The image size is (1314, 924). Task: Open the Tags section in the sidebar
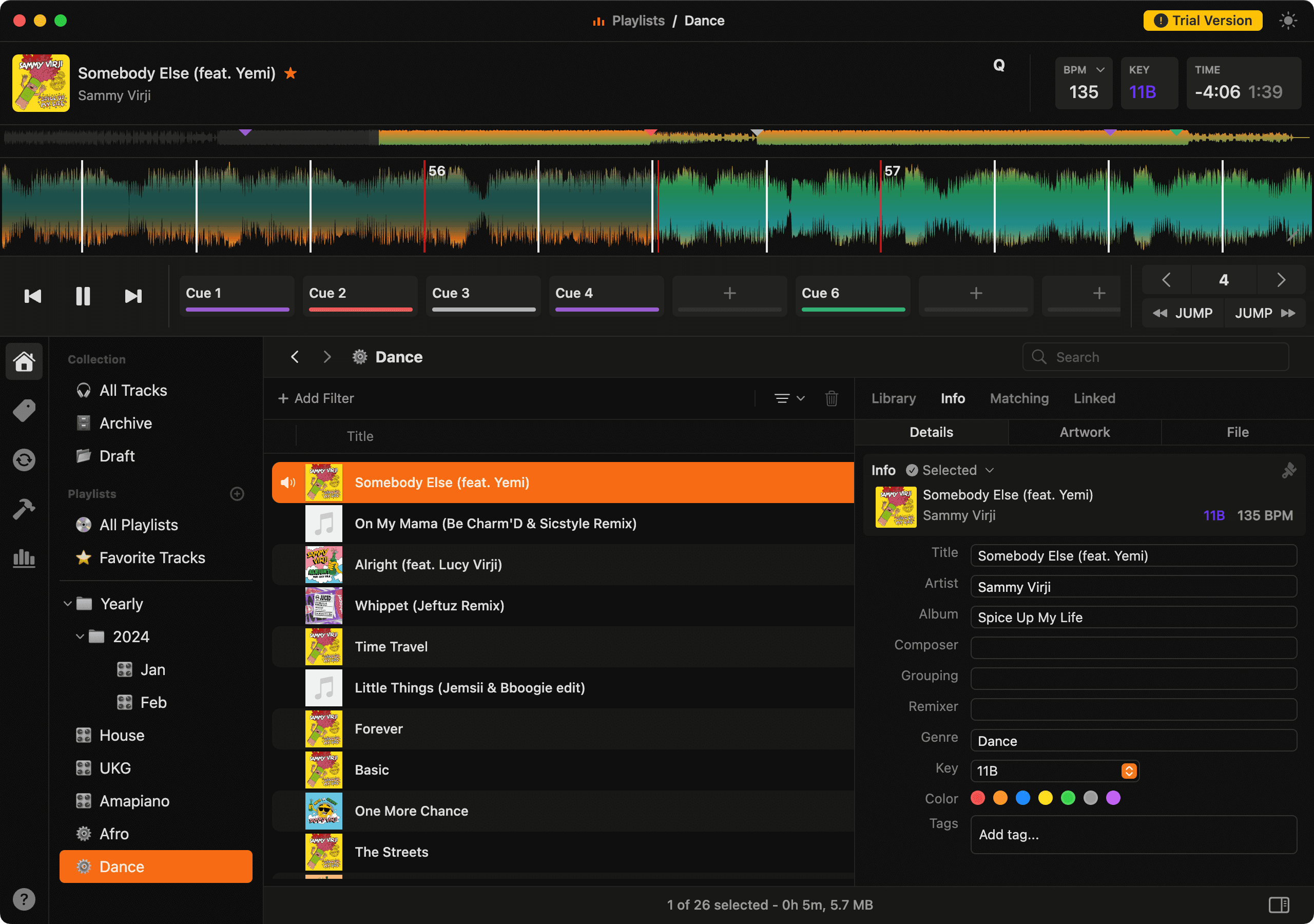pyautogui.click(x=24, y=411)
